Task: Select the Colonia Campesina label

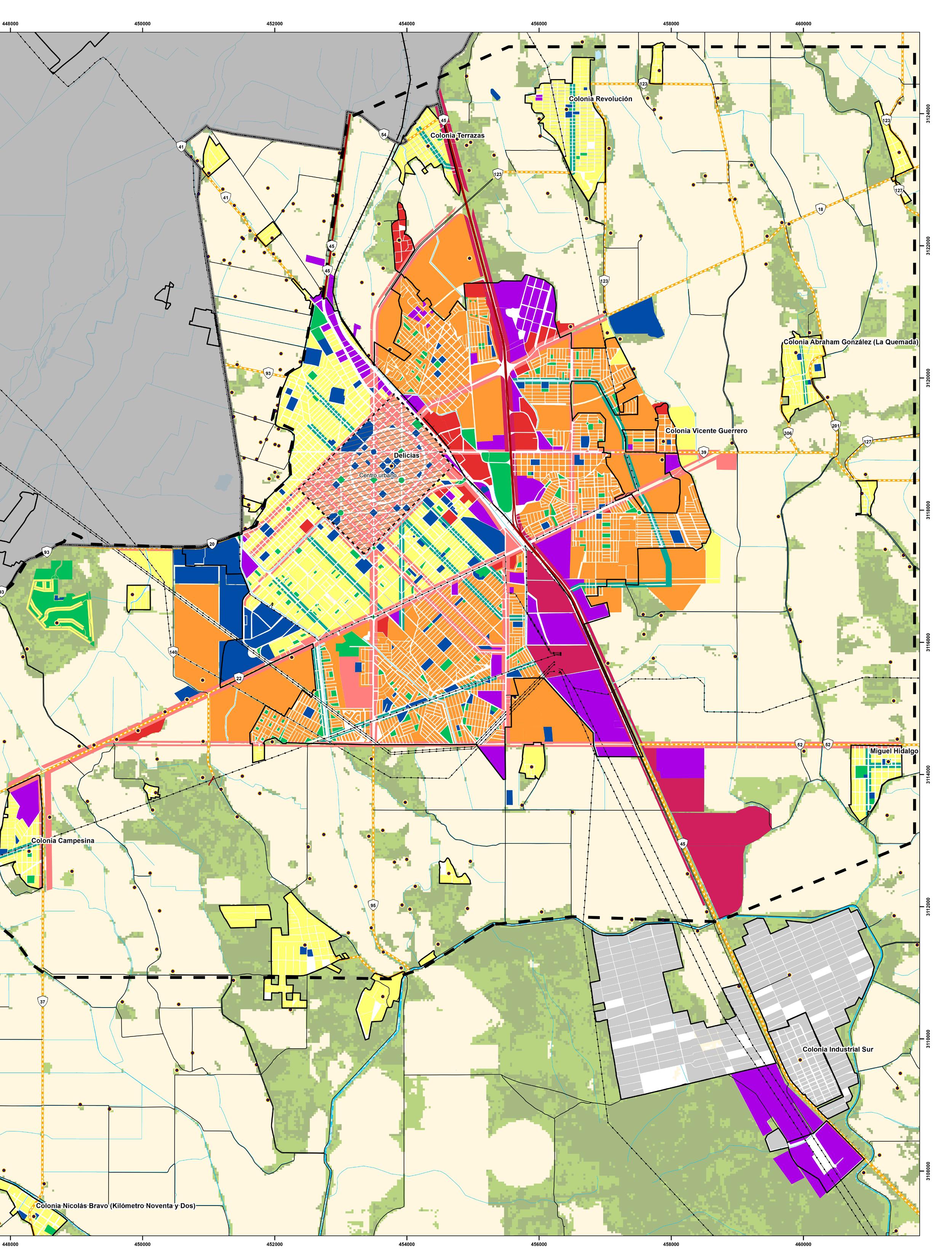Action: (62, 840)
